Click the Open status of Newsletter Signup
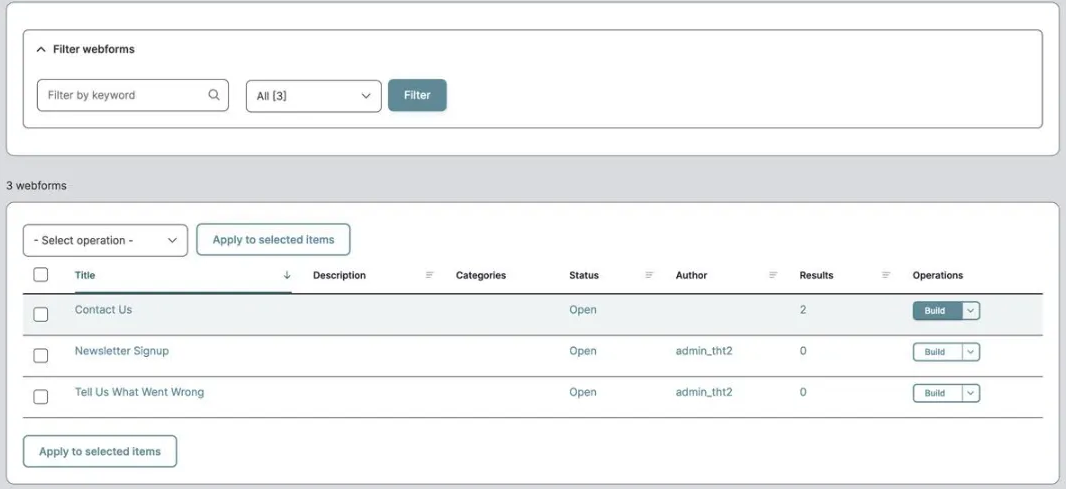 click(x=583, y=351)
